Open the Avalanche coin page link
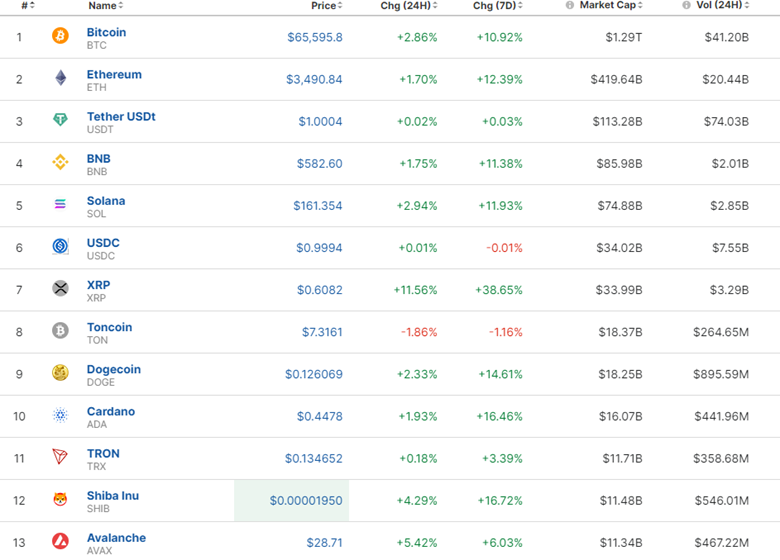The width and height of the screenshot is (780, 560). (x=116, y=538)
